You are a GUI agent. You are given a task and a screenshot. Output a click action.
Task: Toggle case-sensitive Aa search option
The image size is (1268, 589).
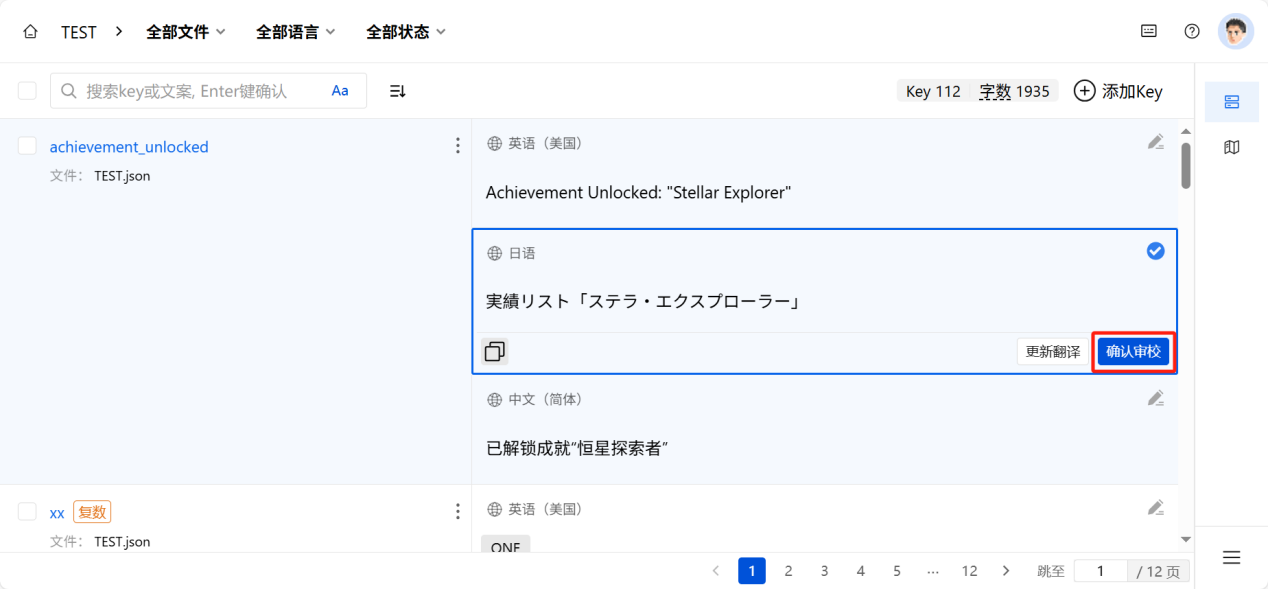340,91
